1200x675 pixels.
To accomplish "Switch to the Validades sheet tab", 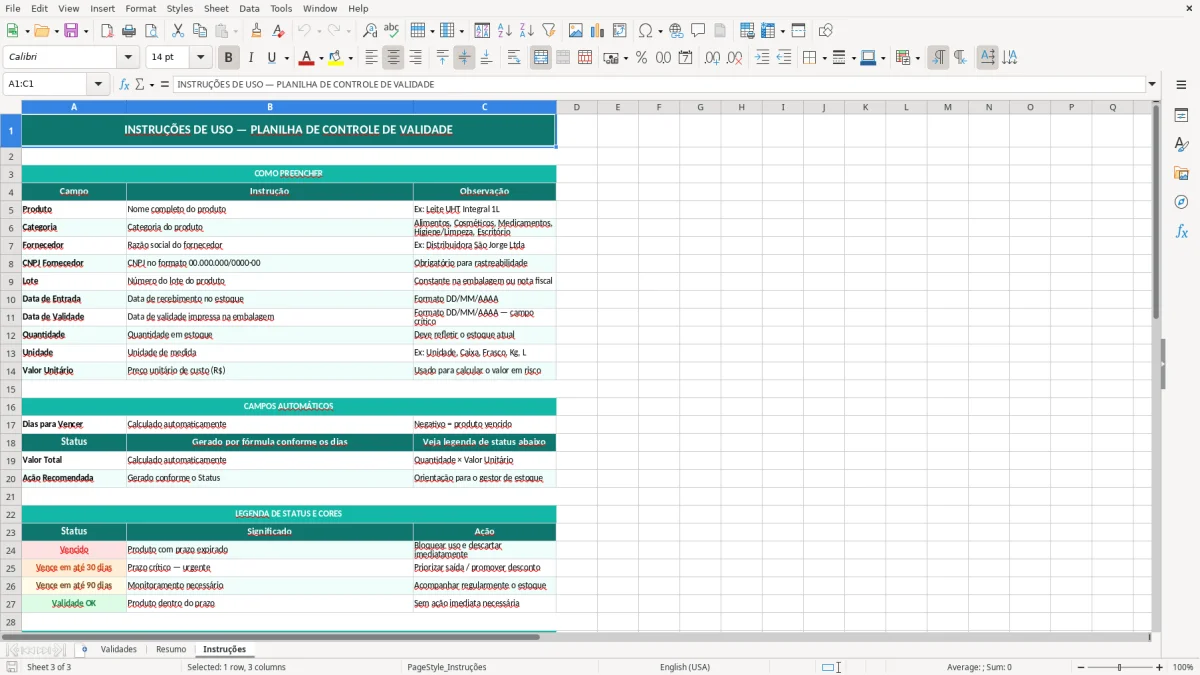I will pyautogui.click(x=118, y=650).
